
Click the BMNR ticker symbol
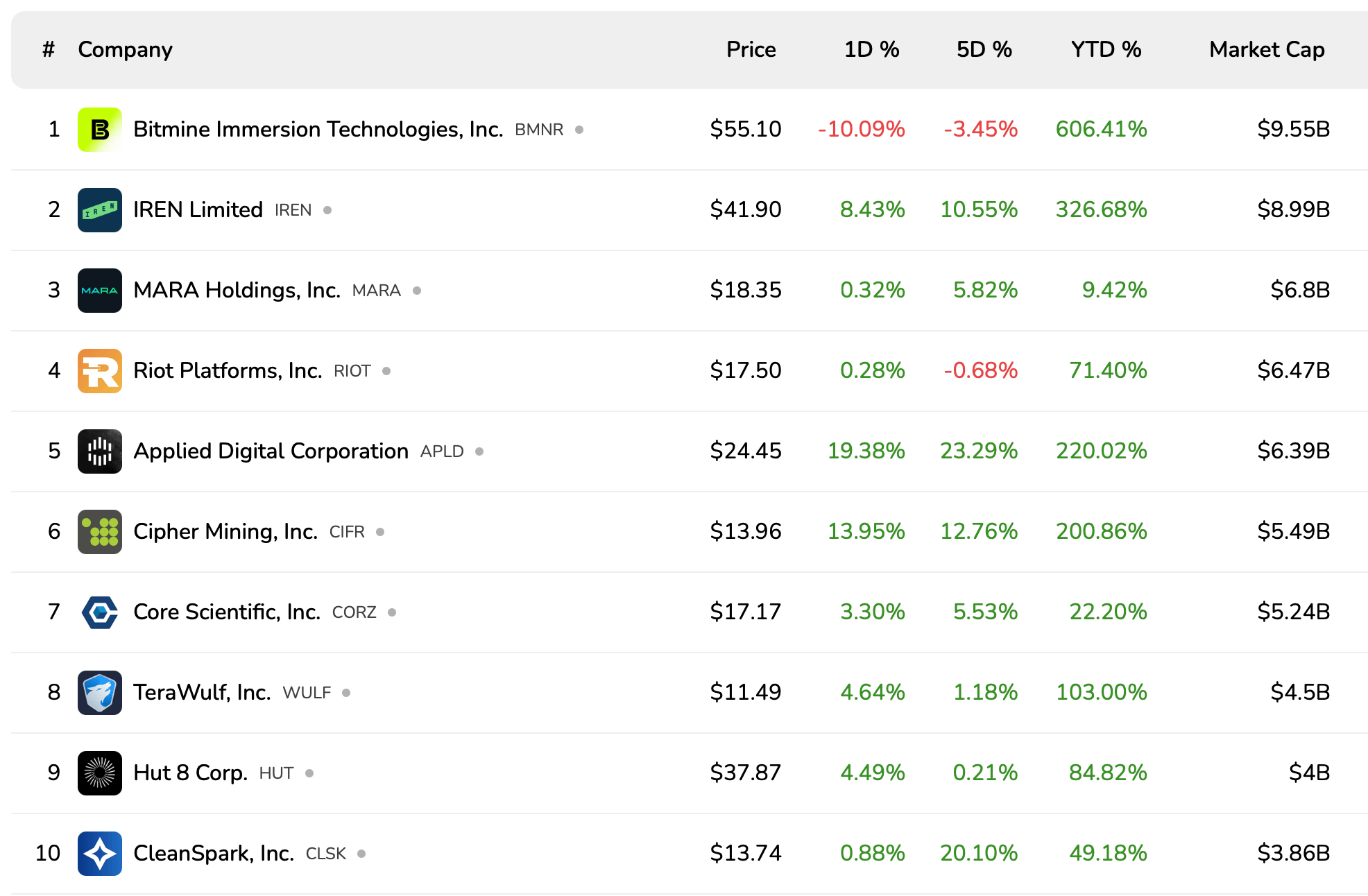(x=539, y=130)
